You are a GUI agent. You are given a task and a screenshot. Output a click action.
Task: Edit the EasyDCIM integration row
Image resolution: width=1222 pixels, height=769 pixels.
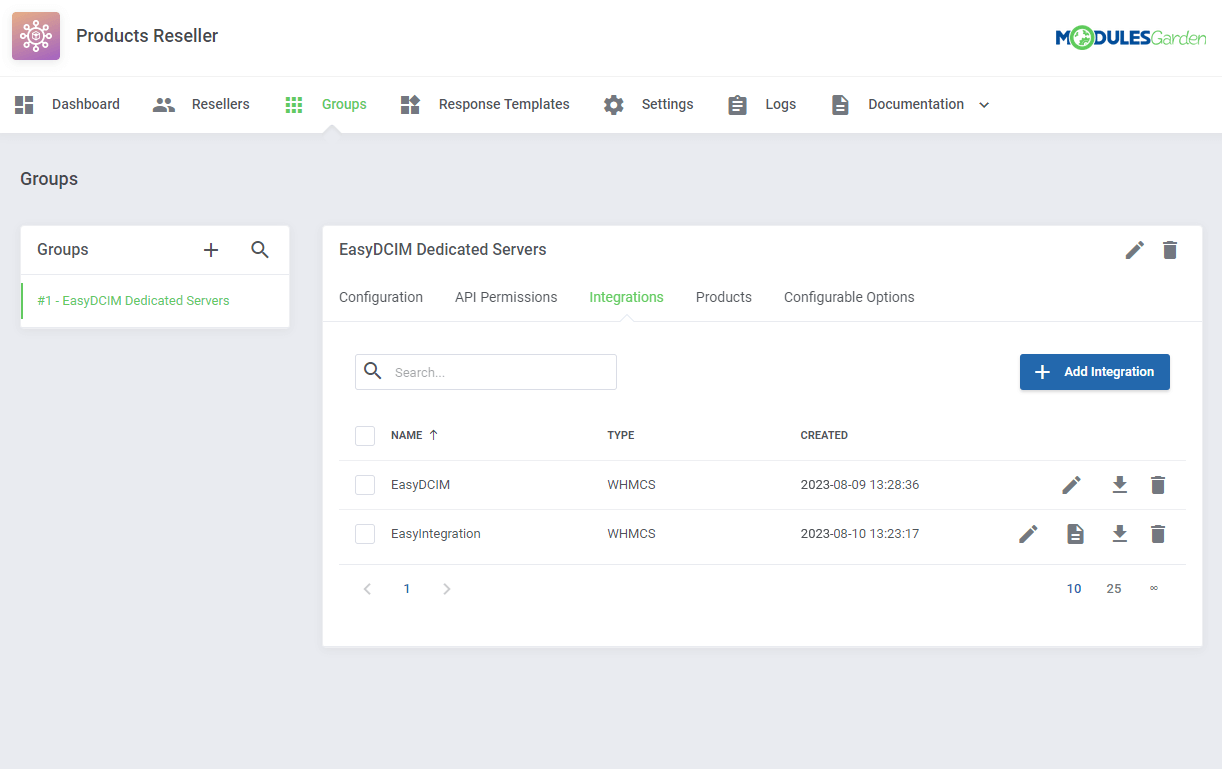(1072, 485)
